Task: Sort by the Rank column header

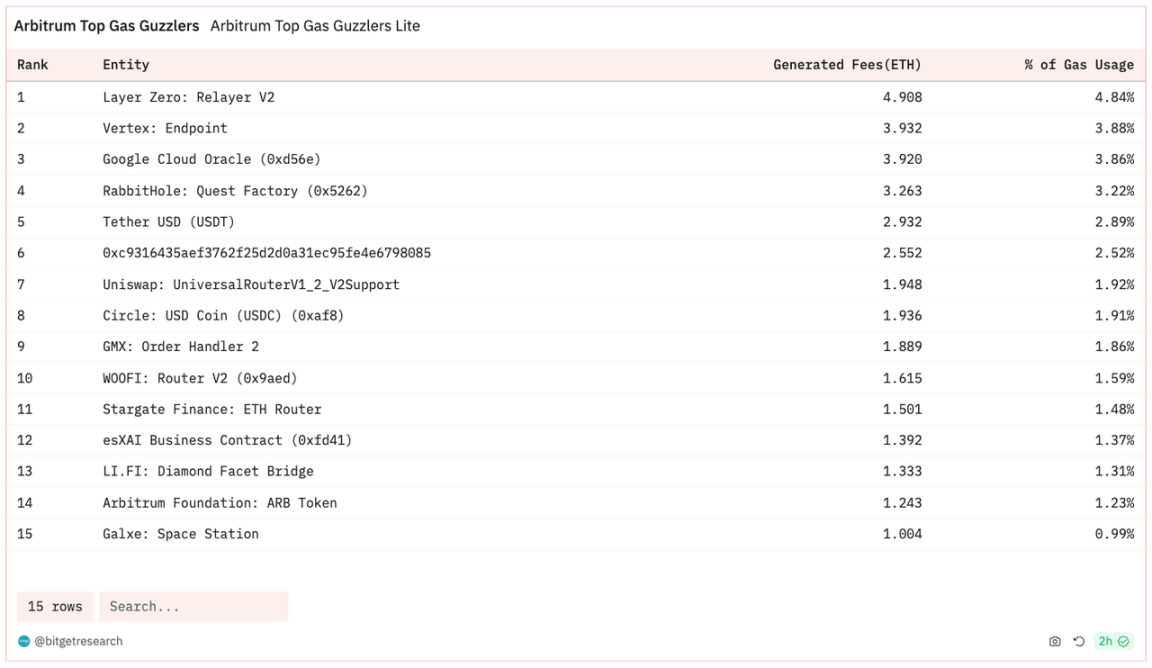Action: 33,65
